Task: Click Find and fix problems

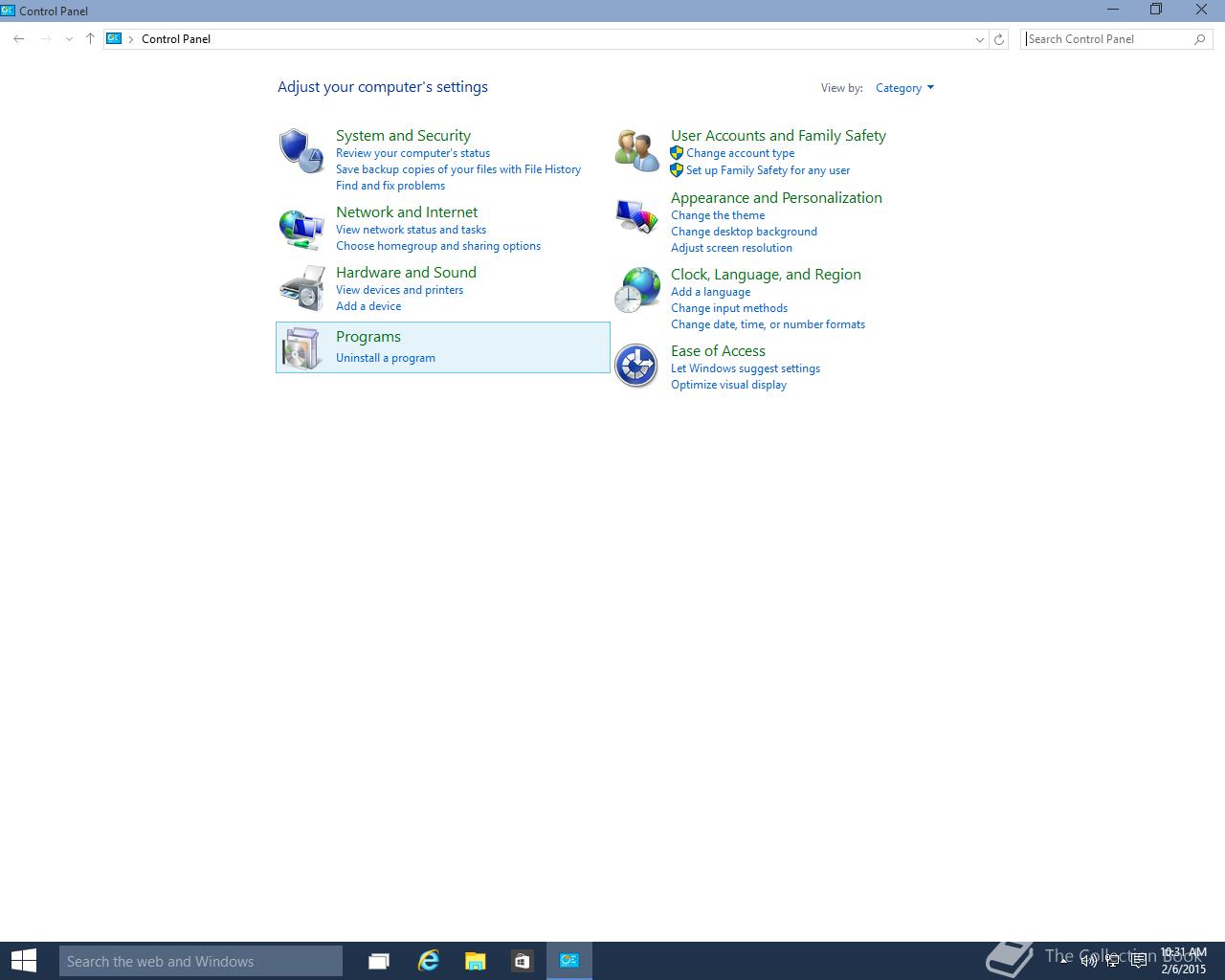Action: tap(390, 186)
